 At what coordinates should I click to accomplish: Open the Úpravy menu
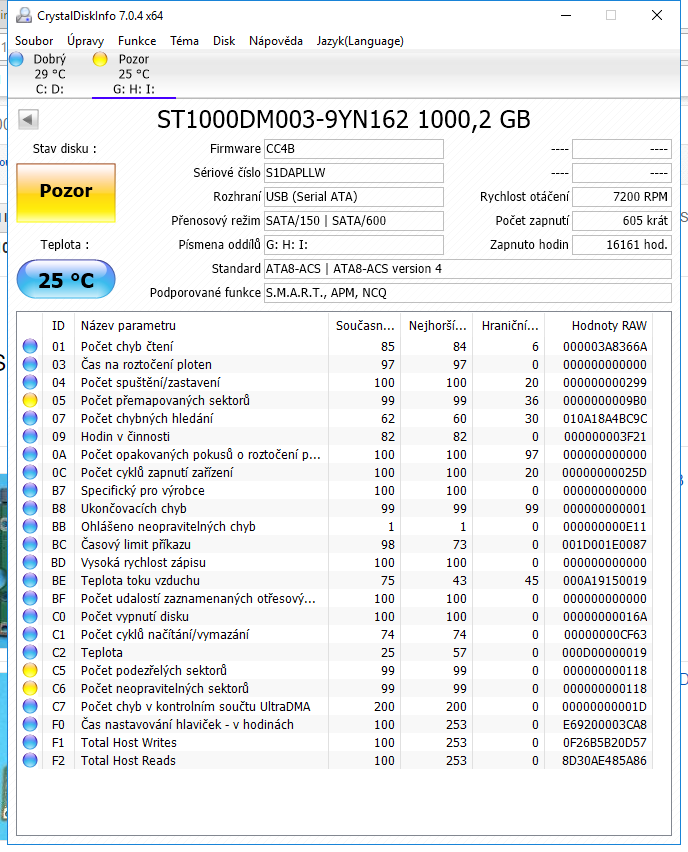pos(85,41)
